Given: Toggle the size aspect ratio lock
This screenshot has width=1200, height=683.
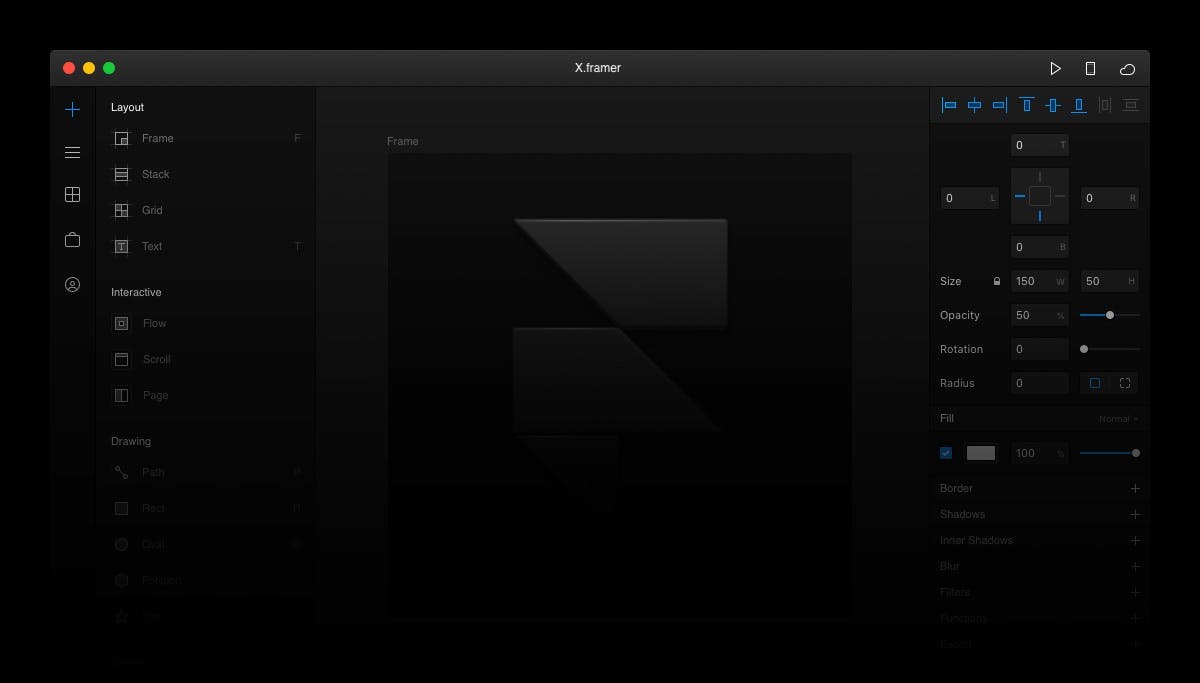Looking at the screenshot, I should (x=996, y=281).
